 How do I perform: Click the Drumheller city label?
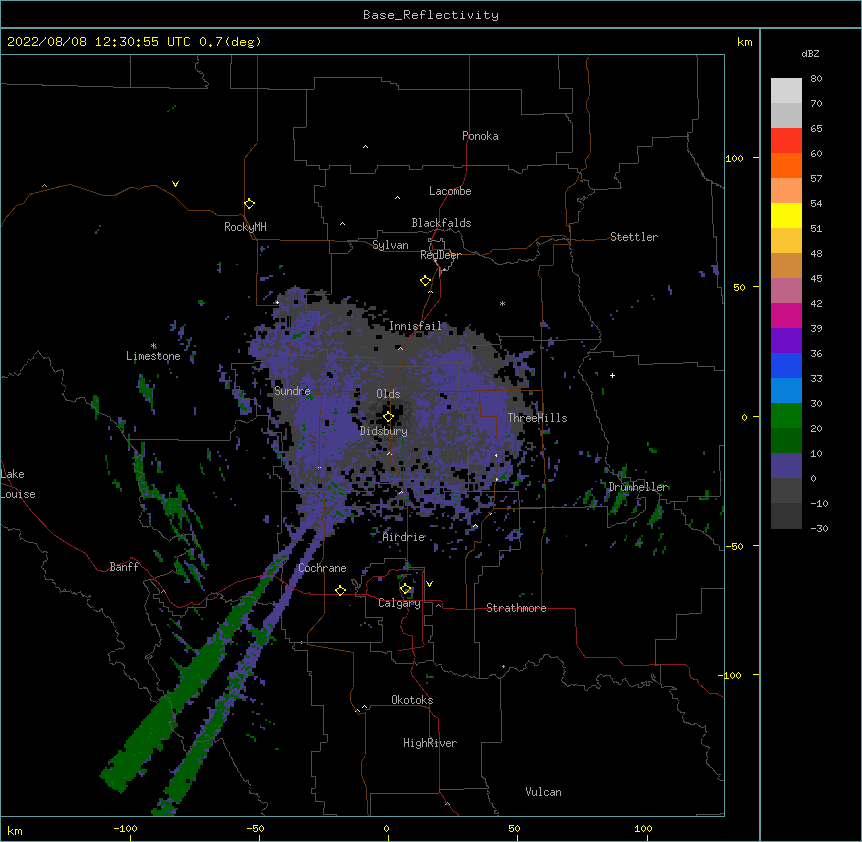[x=638, y=487]
